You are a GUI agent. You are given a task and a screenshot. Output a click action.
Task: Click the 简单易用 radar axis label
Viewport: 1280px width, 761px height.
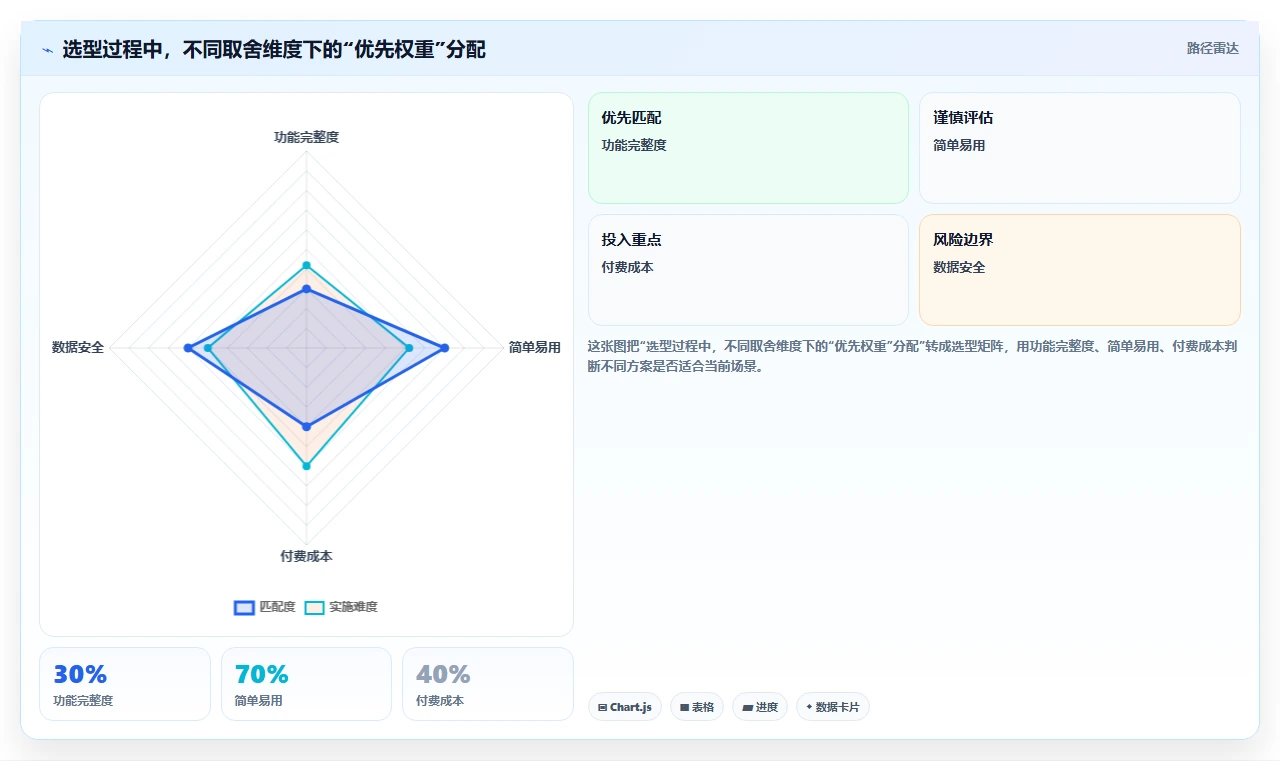coord(534,348)
